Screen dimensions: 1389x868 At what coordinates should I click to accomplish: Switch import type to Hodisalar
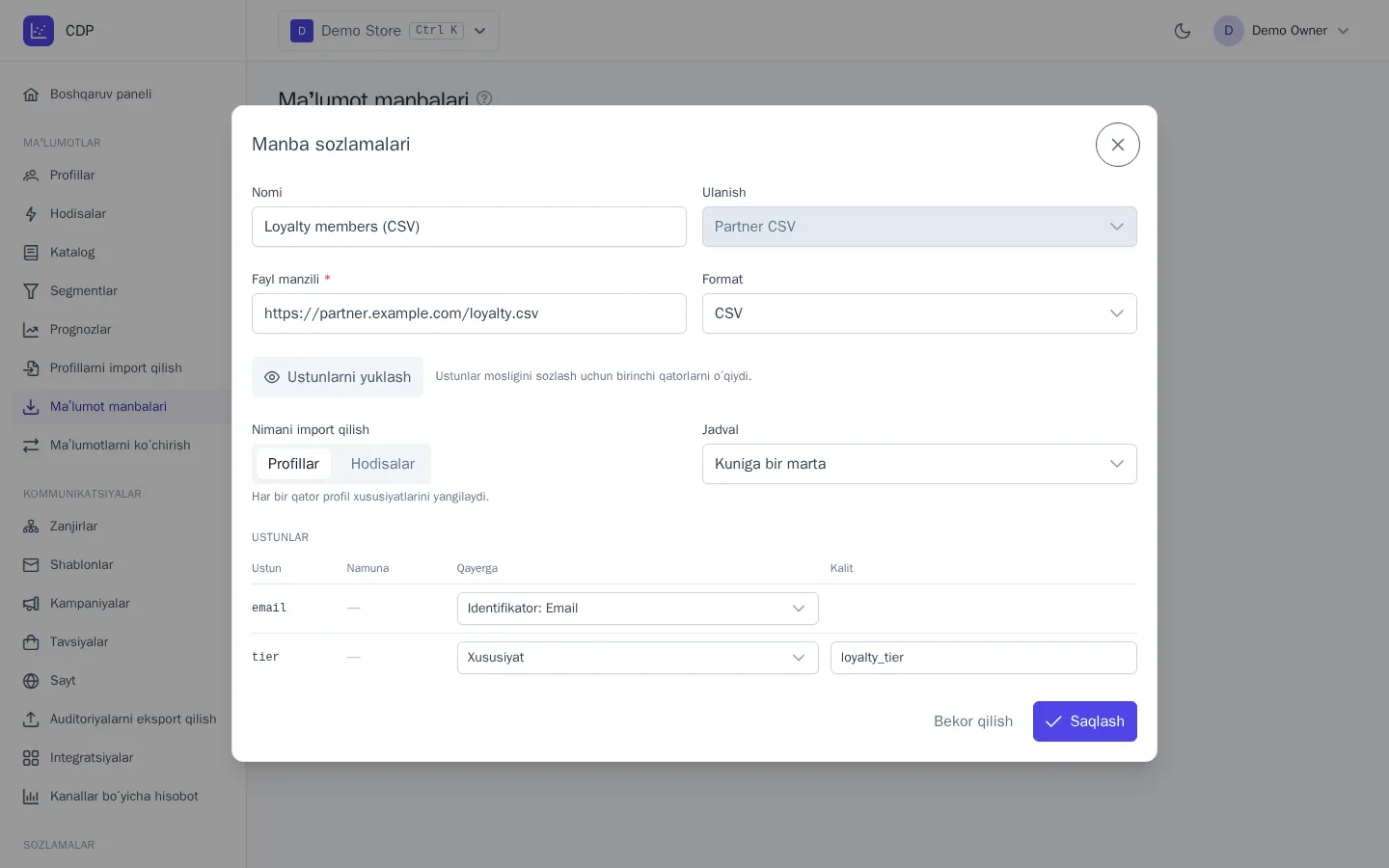[x=383, y=464]
